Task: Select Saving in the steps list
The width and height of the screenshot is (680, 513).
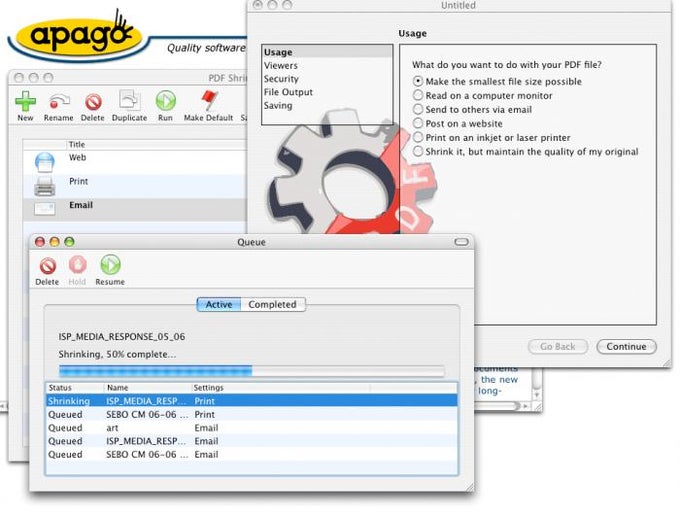Action: [x=327, y=105]
